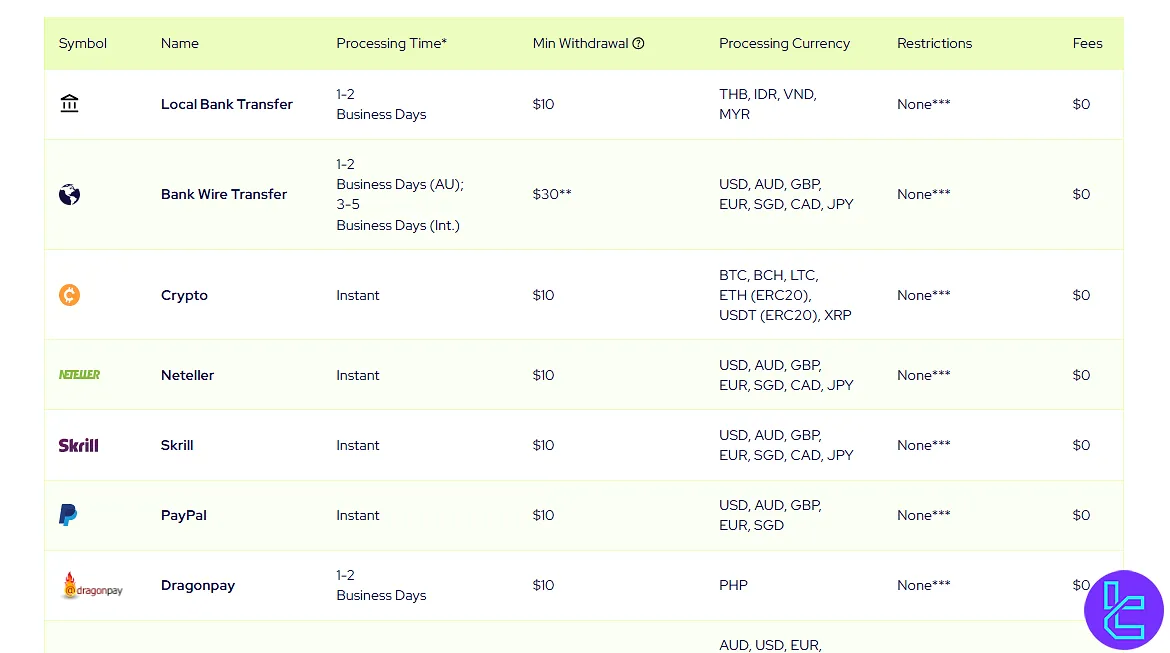Click the Min Withdrawal help question icon
The width and height of the screenshot is (1170, 653).
coord(638,44)
